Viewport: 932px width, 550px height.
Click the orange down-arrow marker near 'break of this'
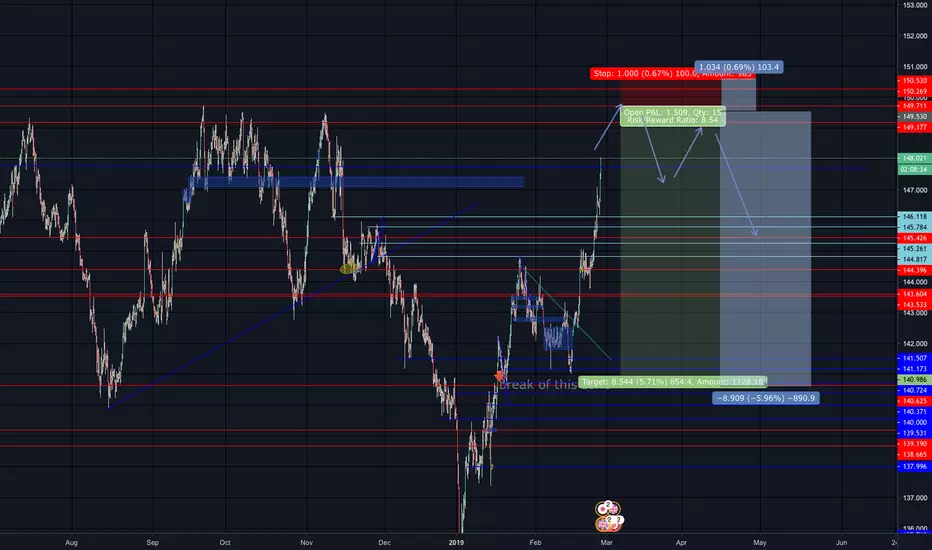(x=499, y=376)
